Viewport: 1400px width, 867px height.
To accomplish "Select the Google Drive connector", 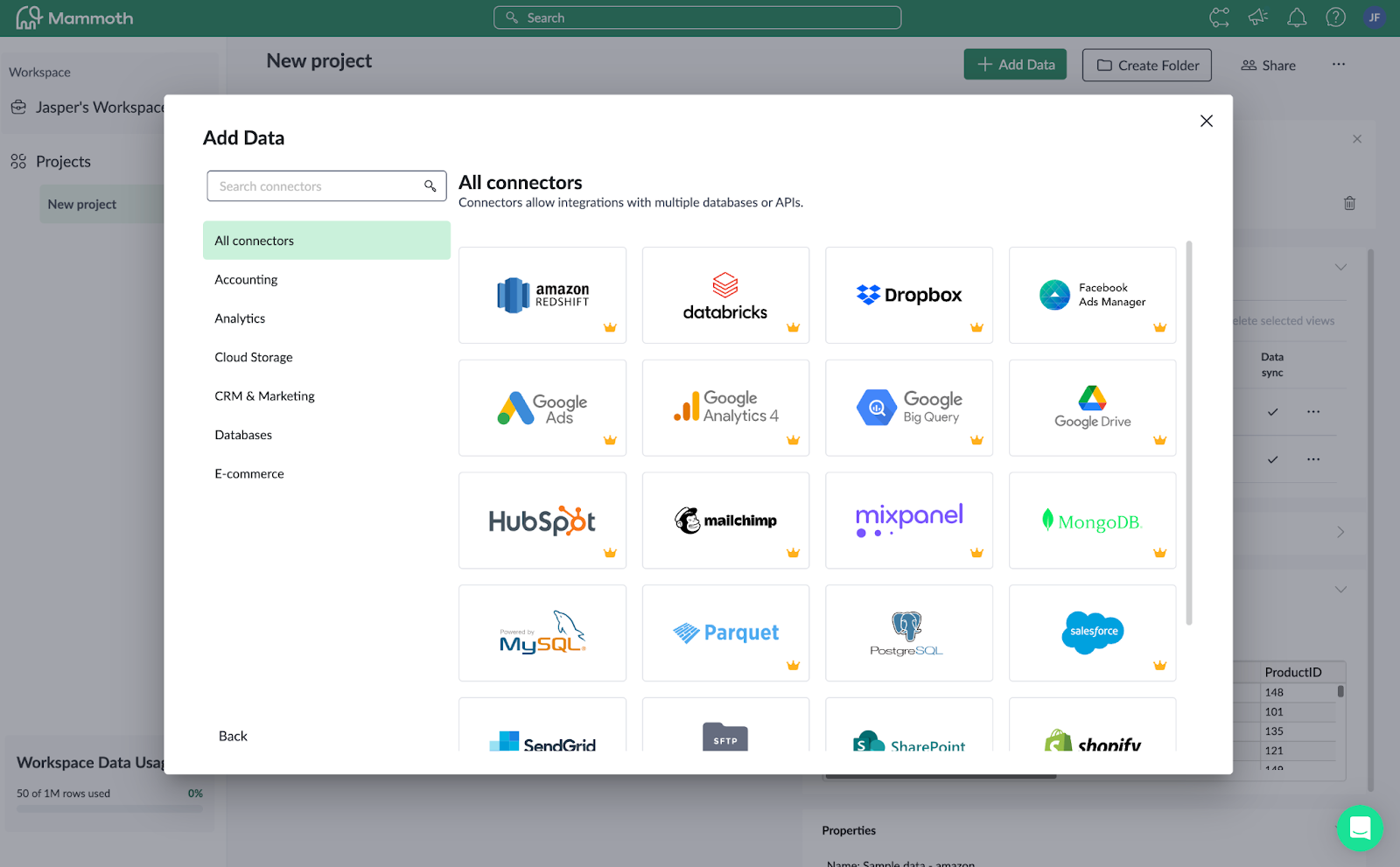I will (1092, 408).
